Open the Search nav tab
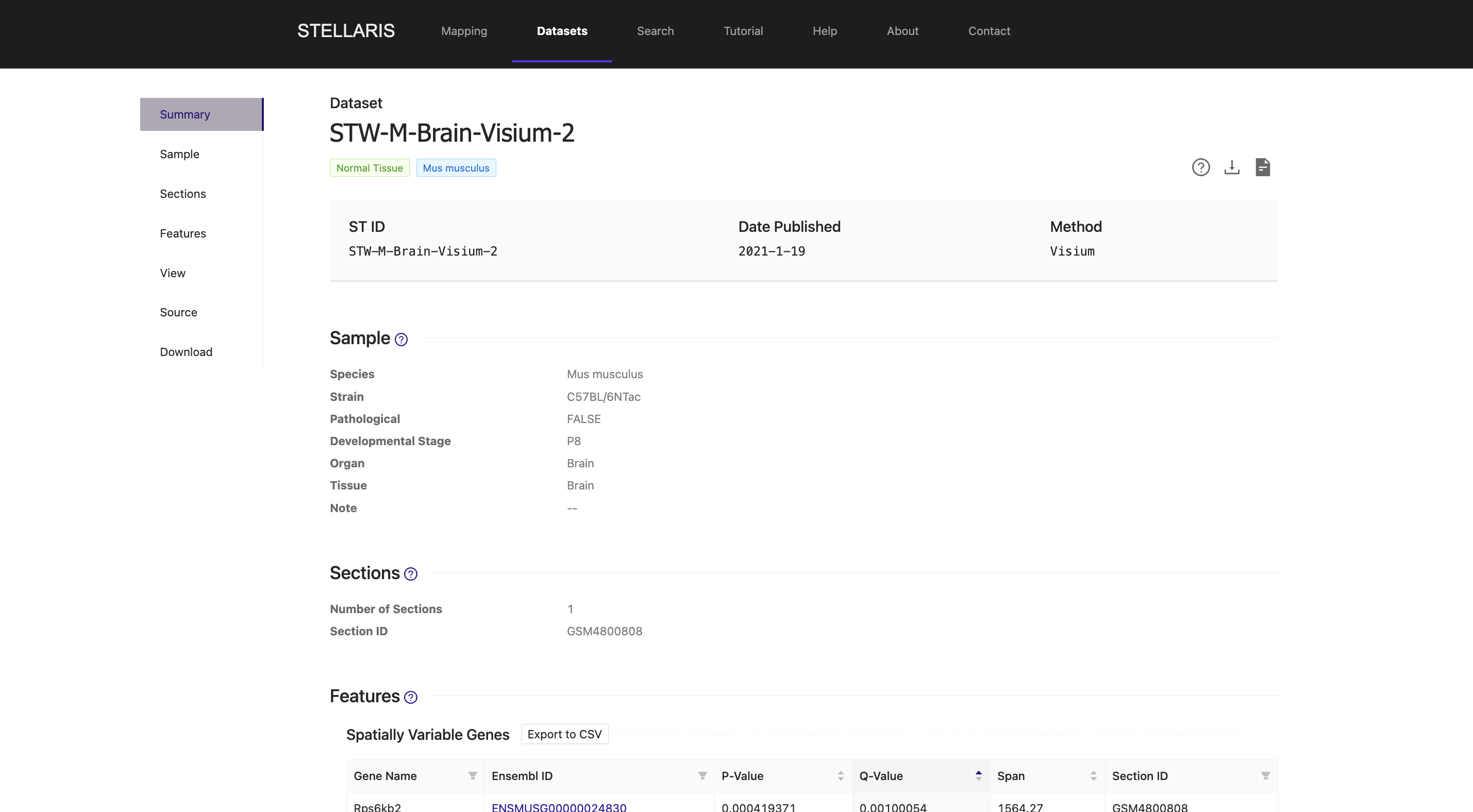Image resolution: width=1473 pixels, height=812 pixels. tap(655, 31)
